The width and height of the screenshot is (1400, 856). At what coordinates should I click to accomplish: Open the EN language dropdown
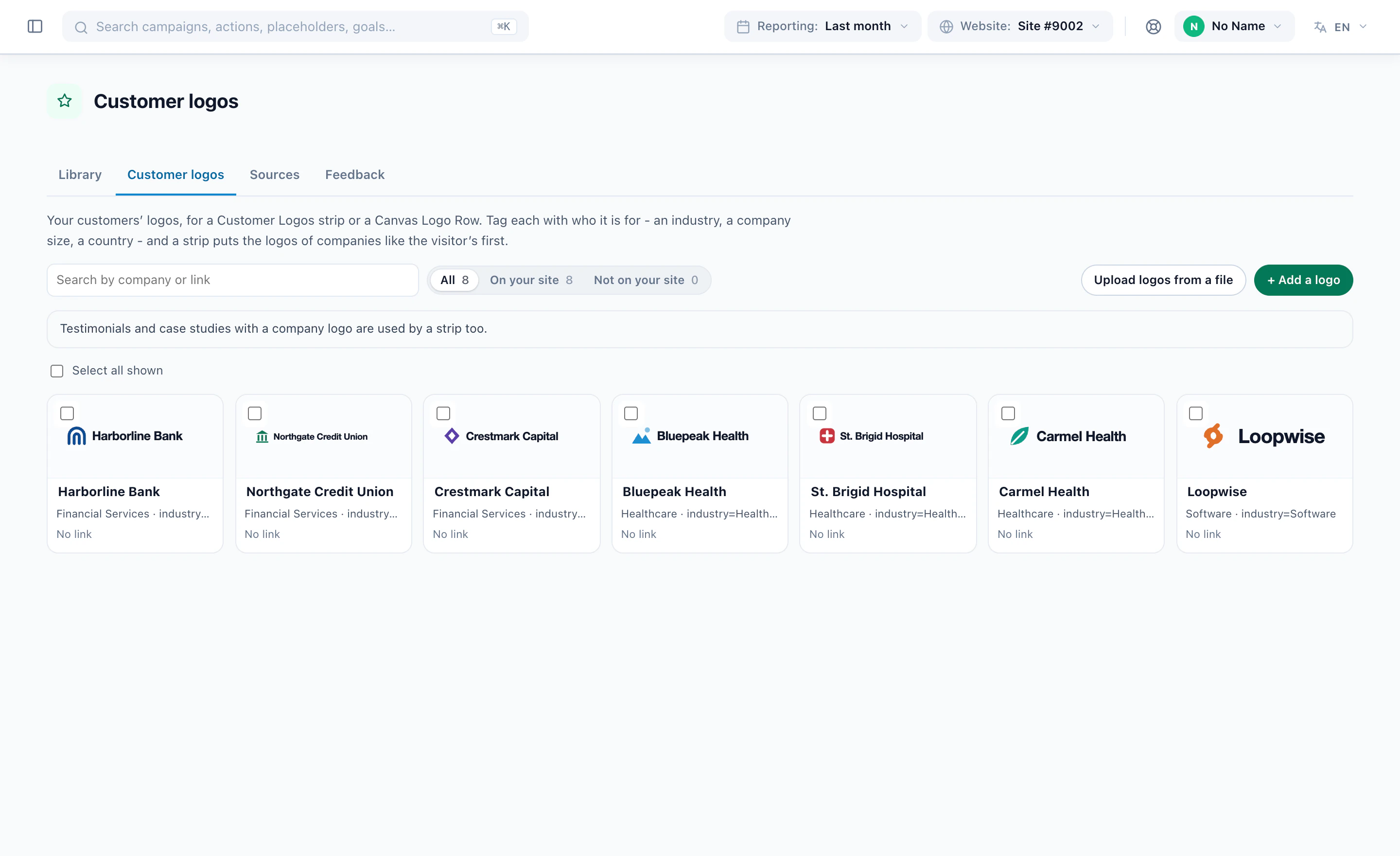pos(1340,27)
